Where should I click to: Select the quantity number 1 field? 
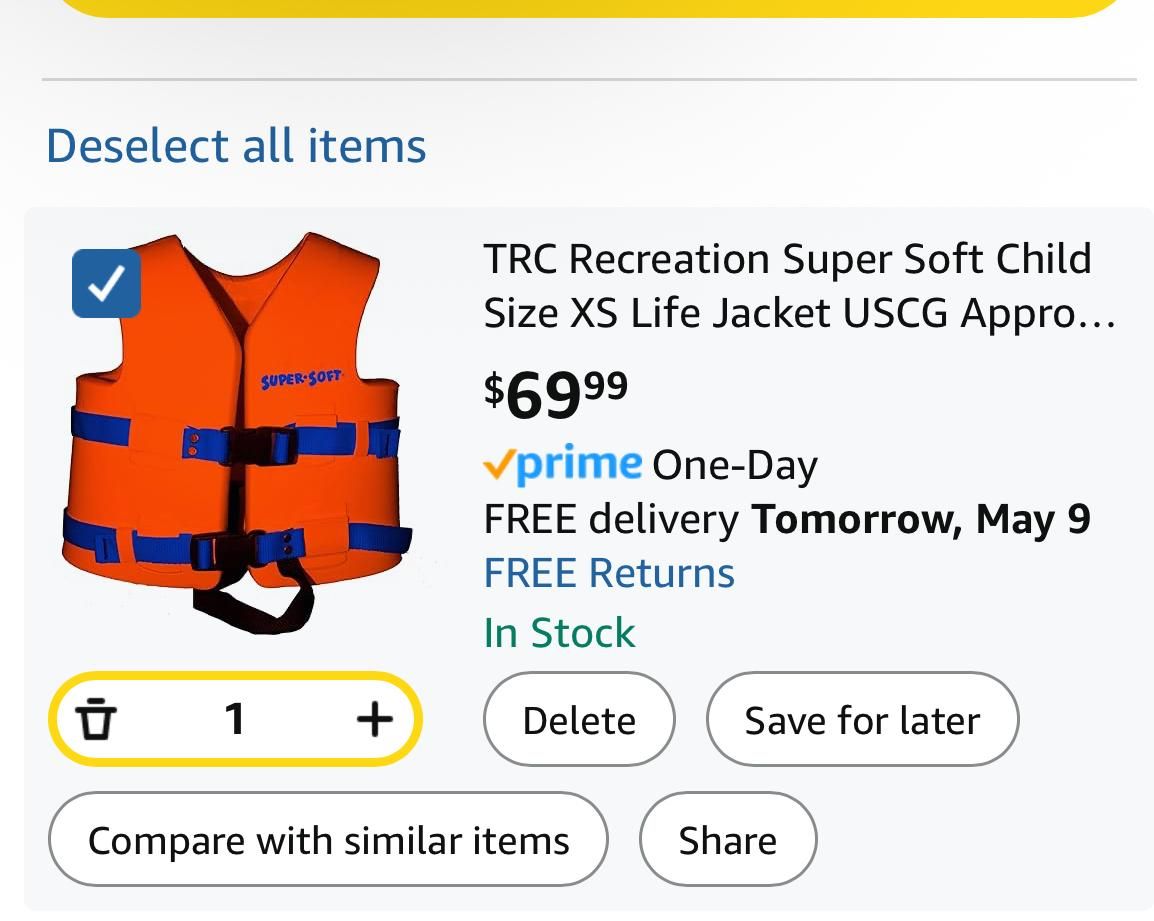(235, 719)
